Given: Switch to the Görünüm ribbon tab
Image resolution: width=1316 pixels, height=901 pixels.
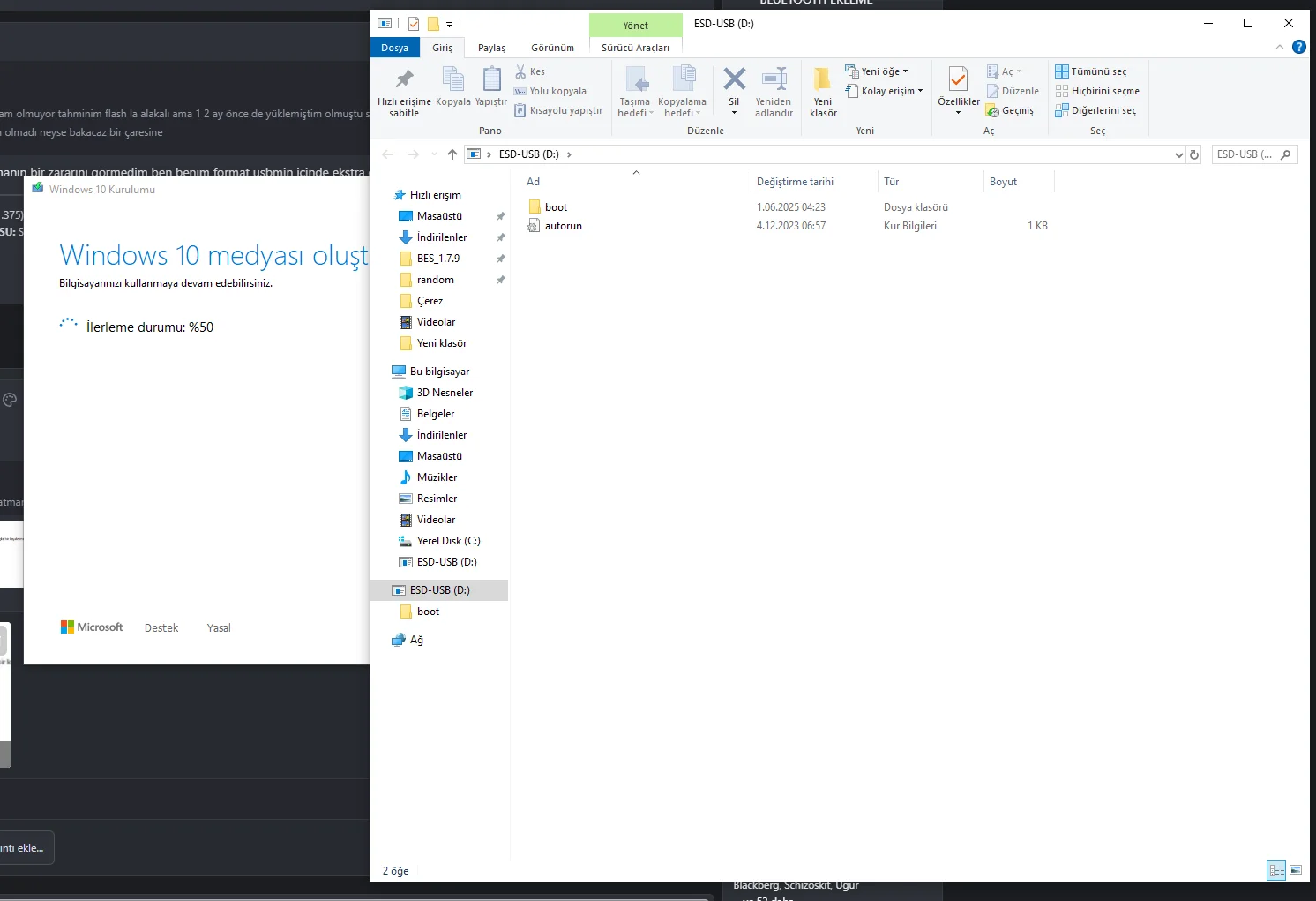Looking at the screenshot, I should point(552,48).
